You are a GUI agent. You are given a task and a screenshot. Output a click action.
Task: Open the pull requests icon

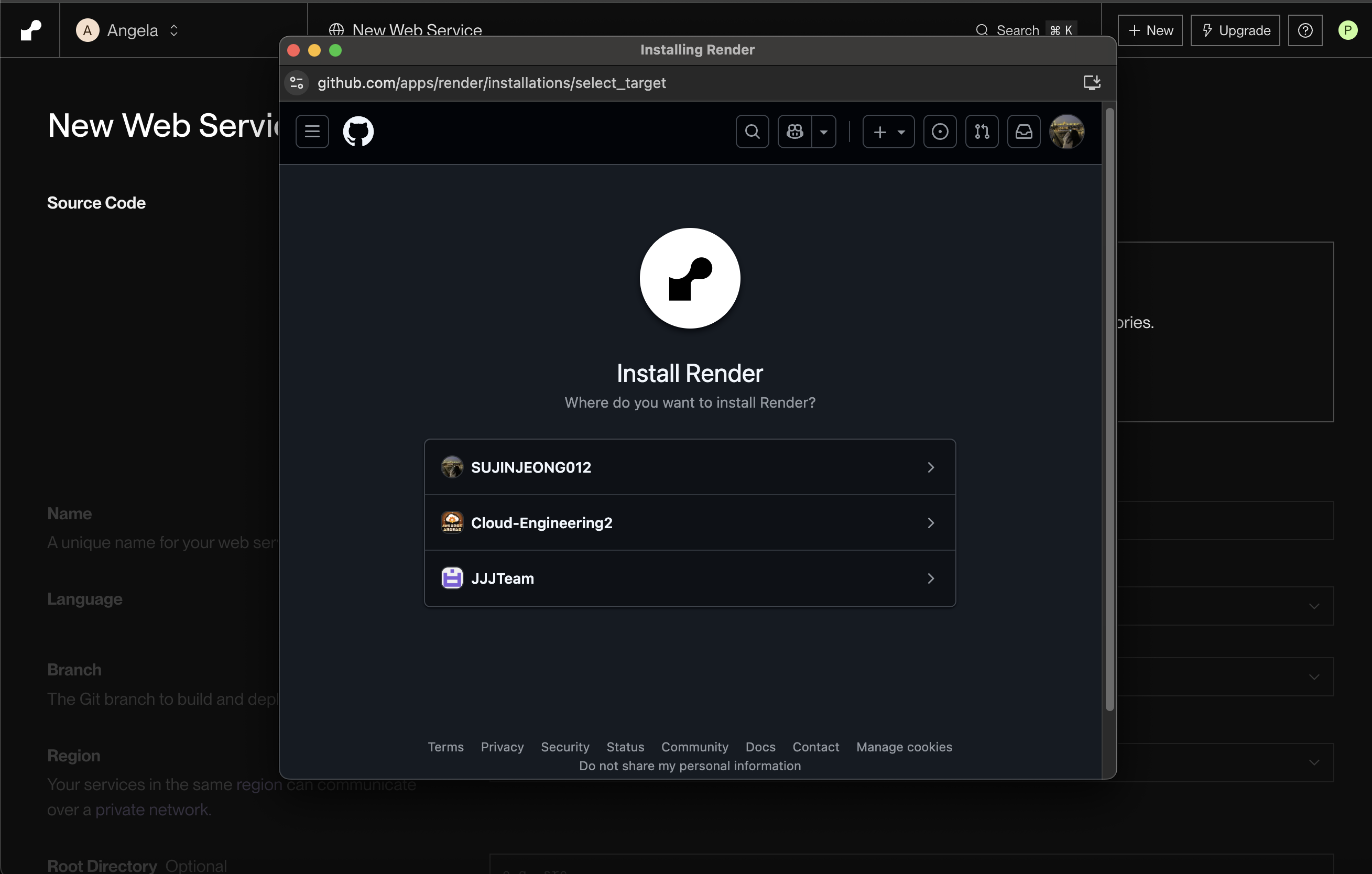coord(982,132)
